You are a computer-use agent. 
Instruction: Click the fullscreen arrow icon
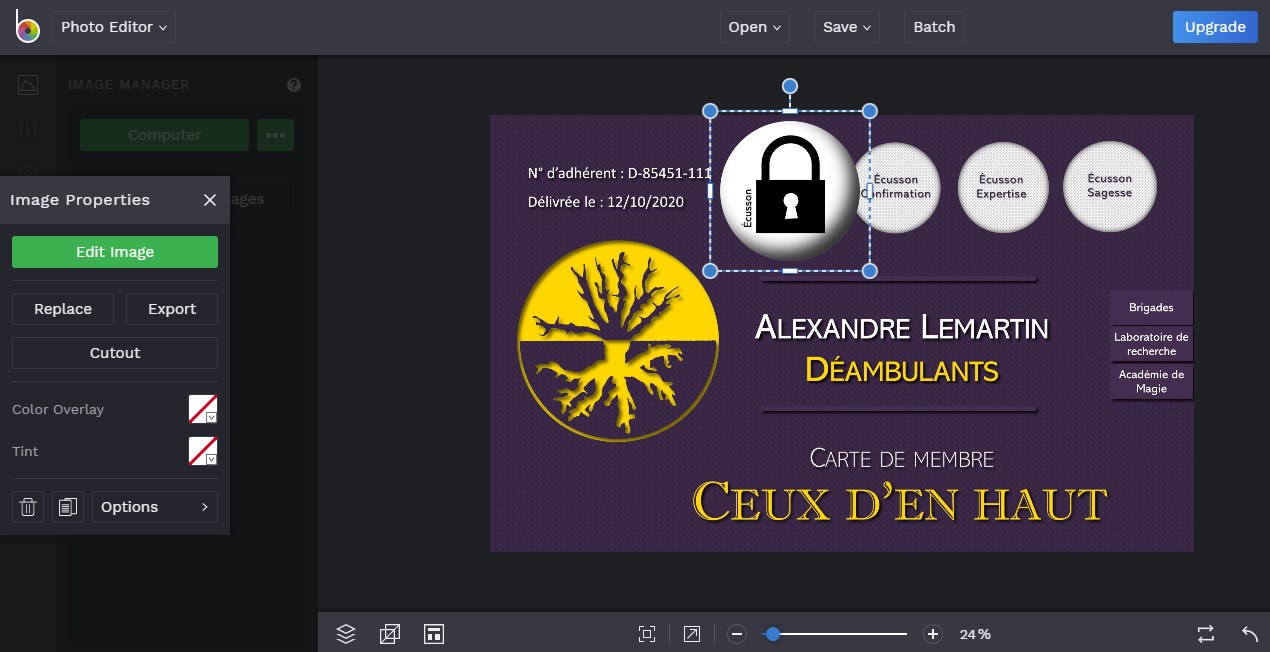[x=692, y=634]
